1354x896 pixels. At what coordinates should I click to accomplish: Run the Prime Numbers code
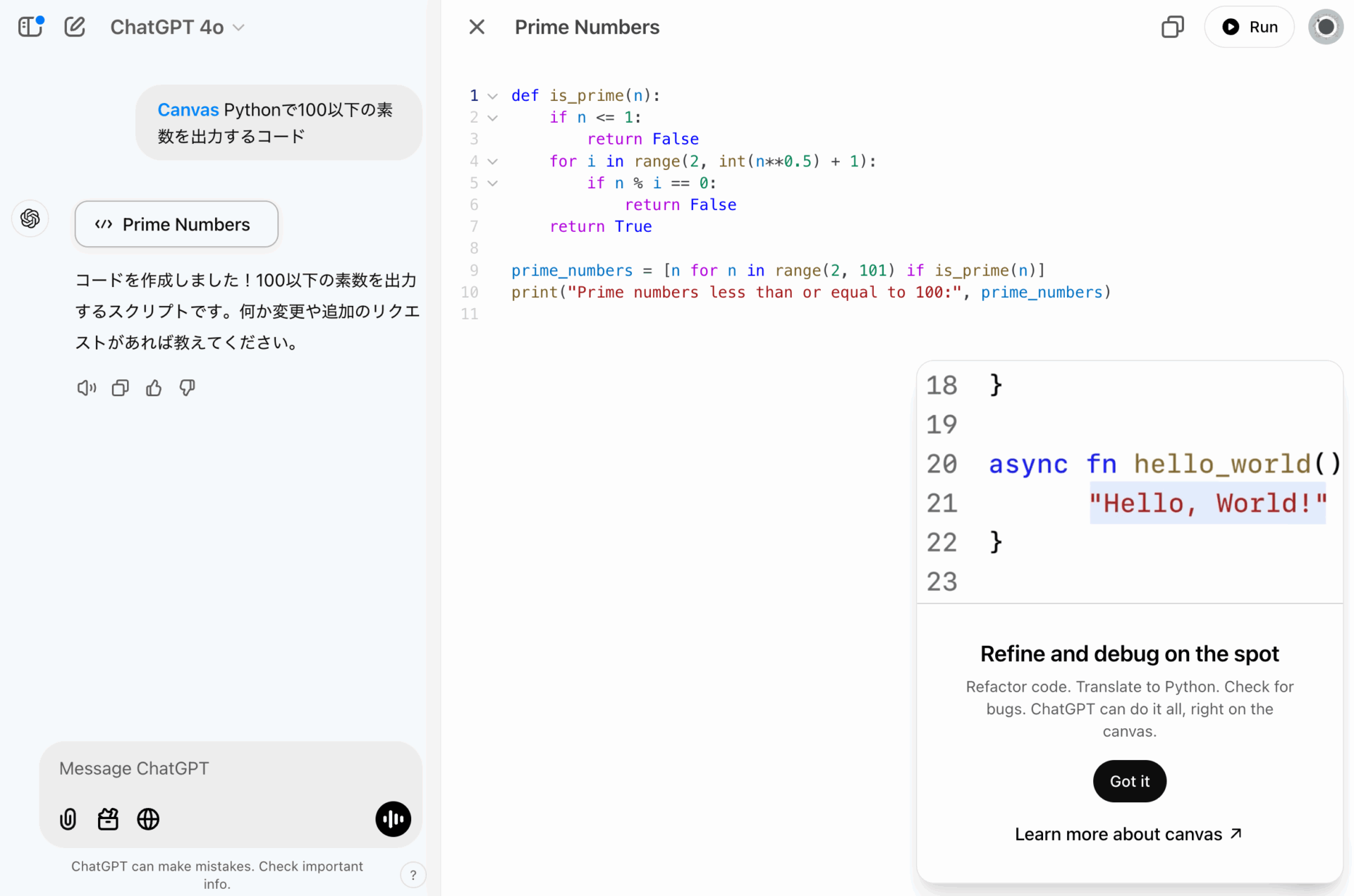1249,27
